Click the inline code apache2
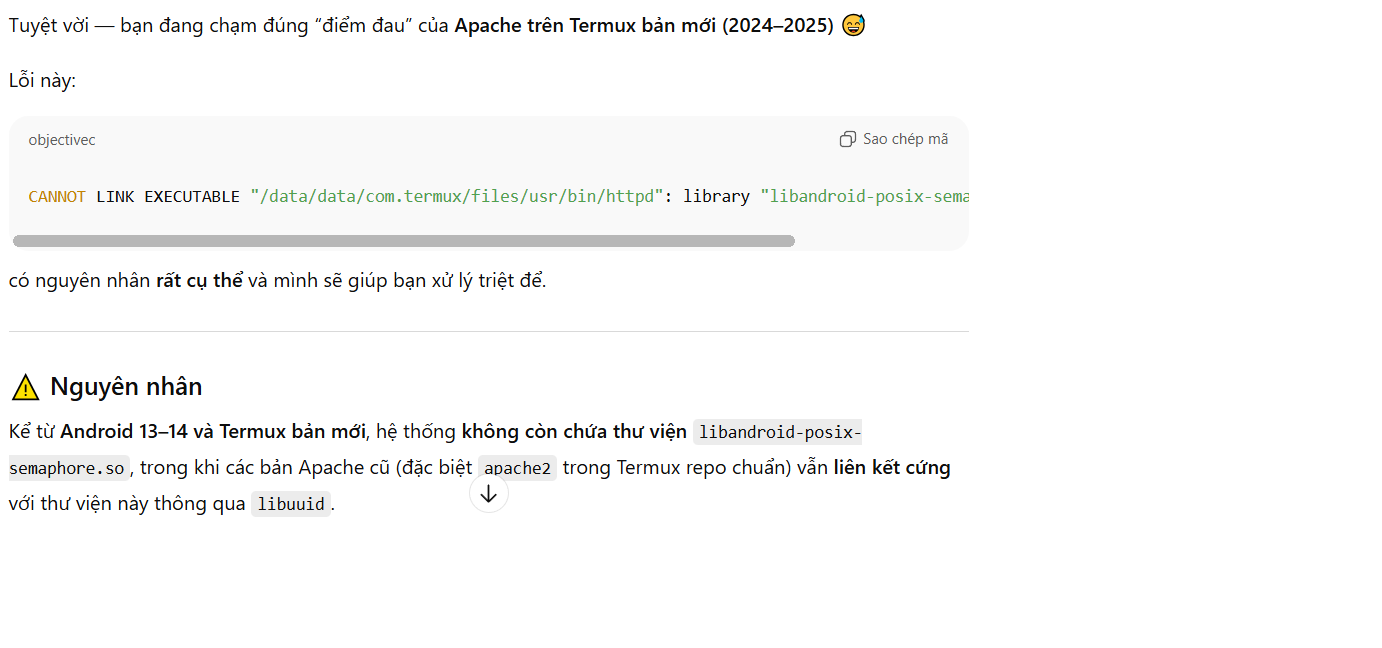Image resolution: width=1382 pixels, height=648 pixels. 518,468
